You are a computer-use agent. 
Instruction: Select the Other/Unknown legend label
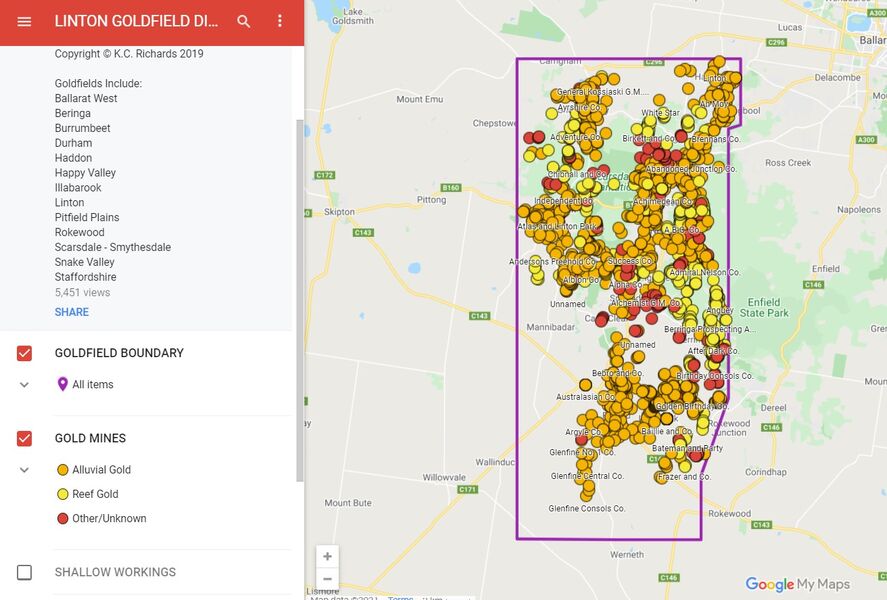pyautogui.click(x=109, y=519)
